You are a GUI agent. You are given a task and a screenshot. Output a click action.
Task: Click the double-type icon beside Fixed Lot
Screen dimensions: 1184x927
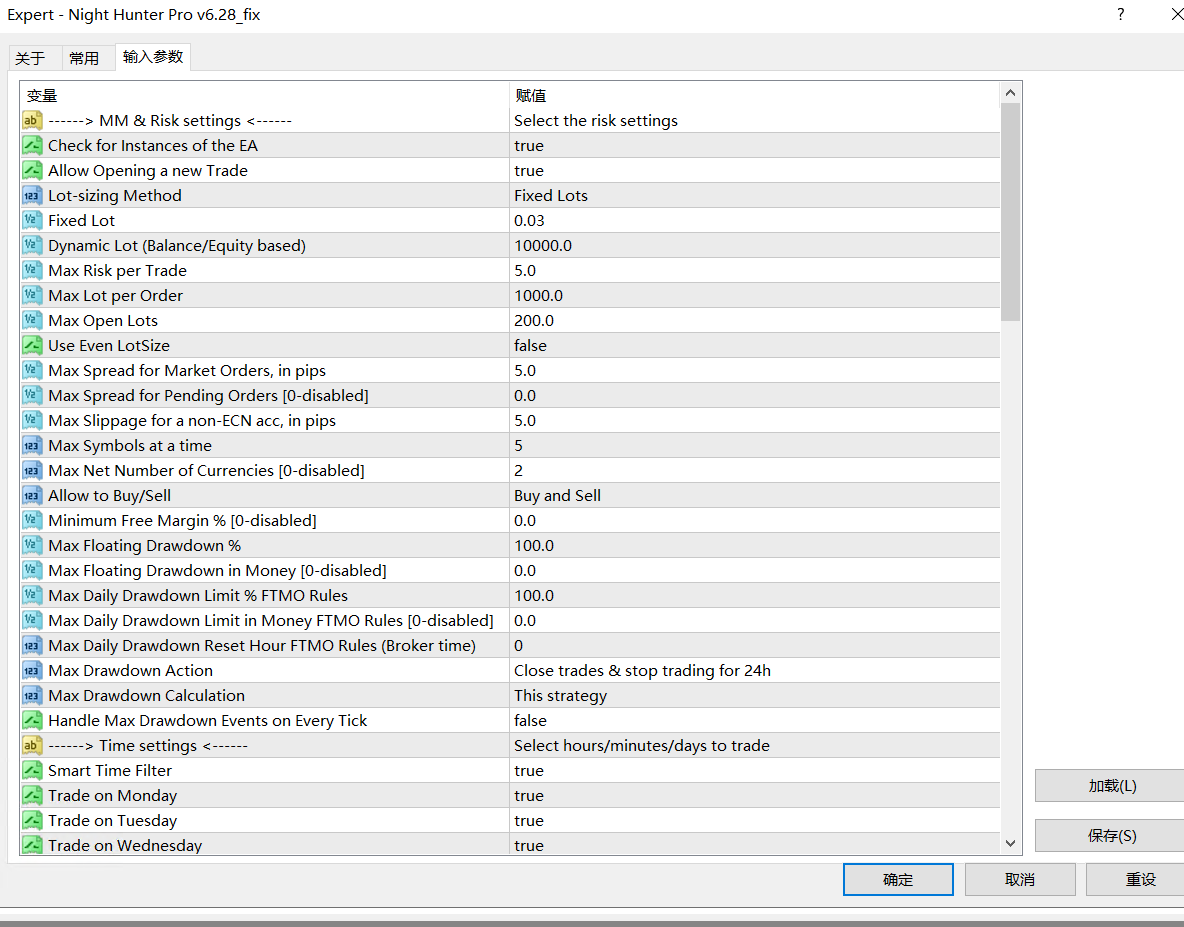(x=32, y=220)
